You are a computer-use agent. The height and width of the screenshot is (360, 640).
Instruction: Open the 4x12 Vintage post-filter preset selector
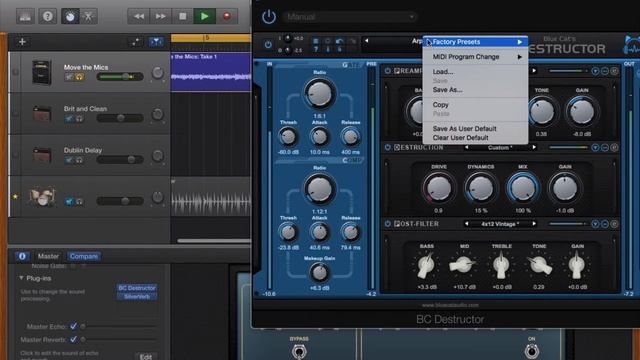pos(500,224)
